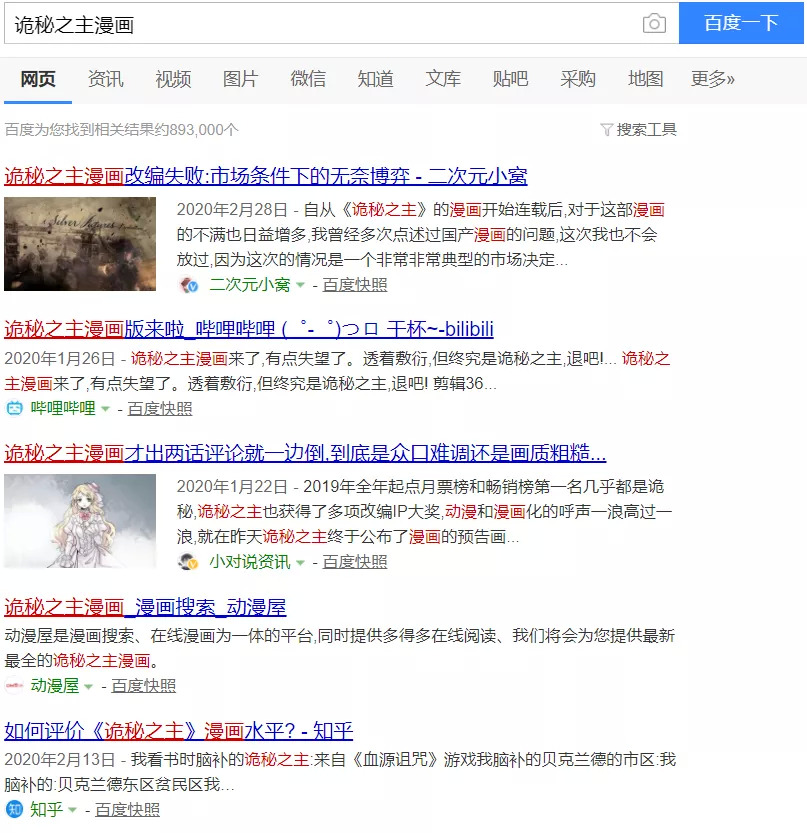This screenshot has width=807, height=833.
Task: Open the bilibili 诡秘之主漫画版来啦 result
Action: [x=249, y=329]
